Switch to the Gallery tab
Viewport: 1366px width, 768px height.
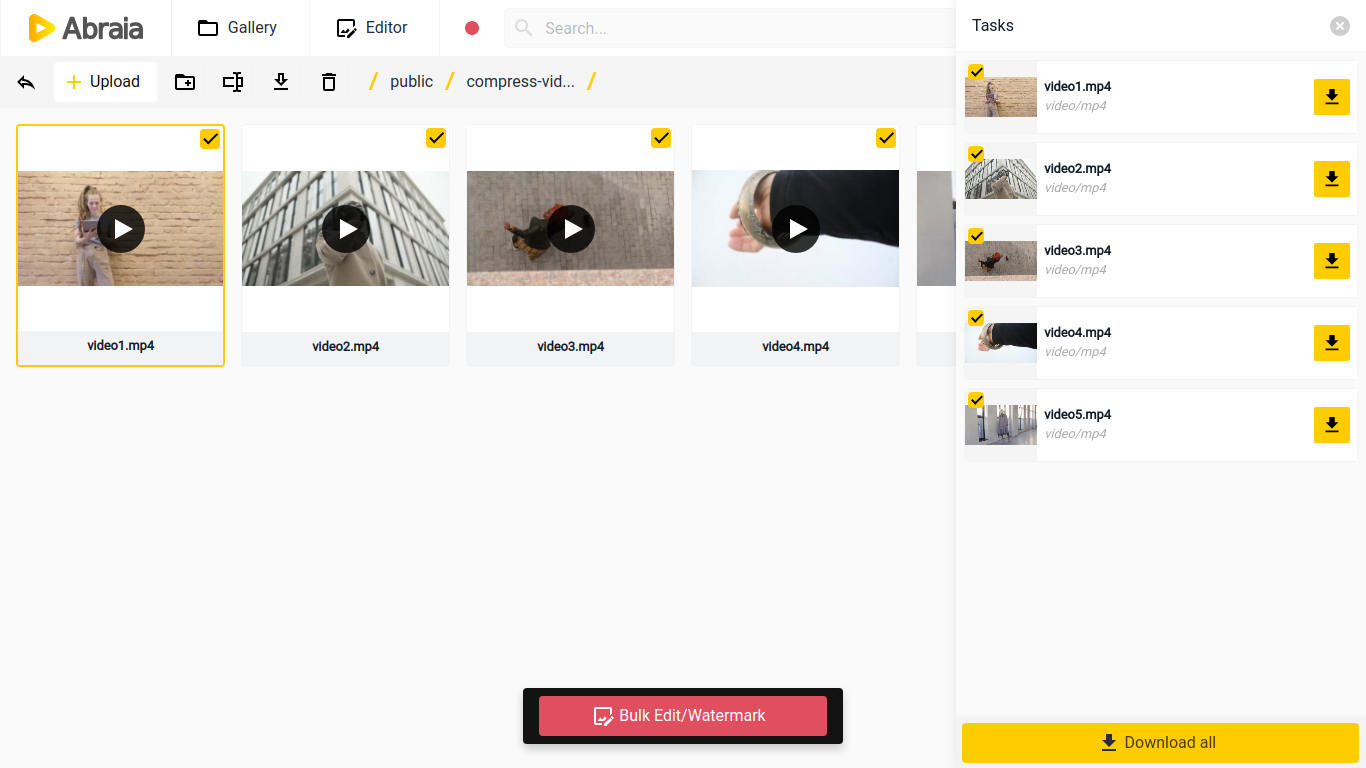239,28
